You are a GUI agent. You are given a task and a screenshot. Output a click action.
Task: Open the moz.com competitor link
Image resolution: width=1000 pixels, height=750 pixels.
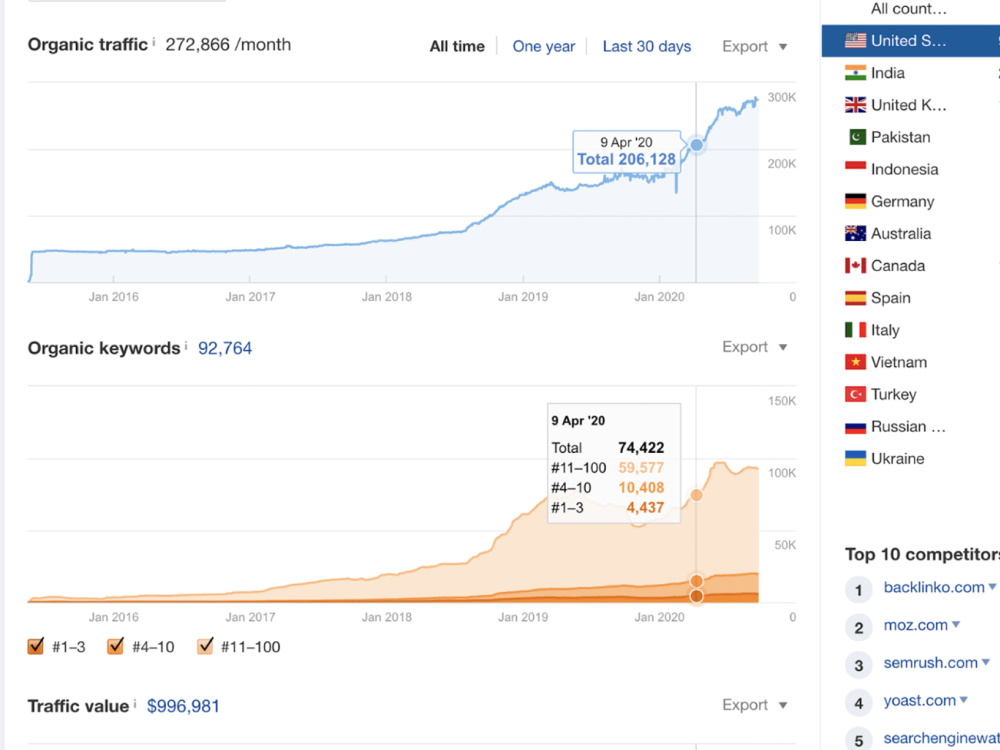[x=915, y=625]
